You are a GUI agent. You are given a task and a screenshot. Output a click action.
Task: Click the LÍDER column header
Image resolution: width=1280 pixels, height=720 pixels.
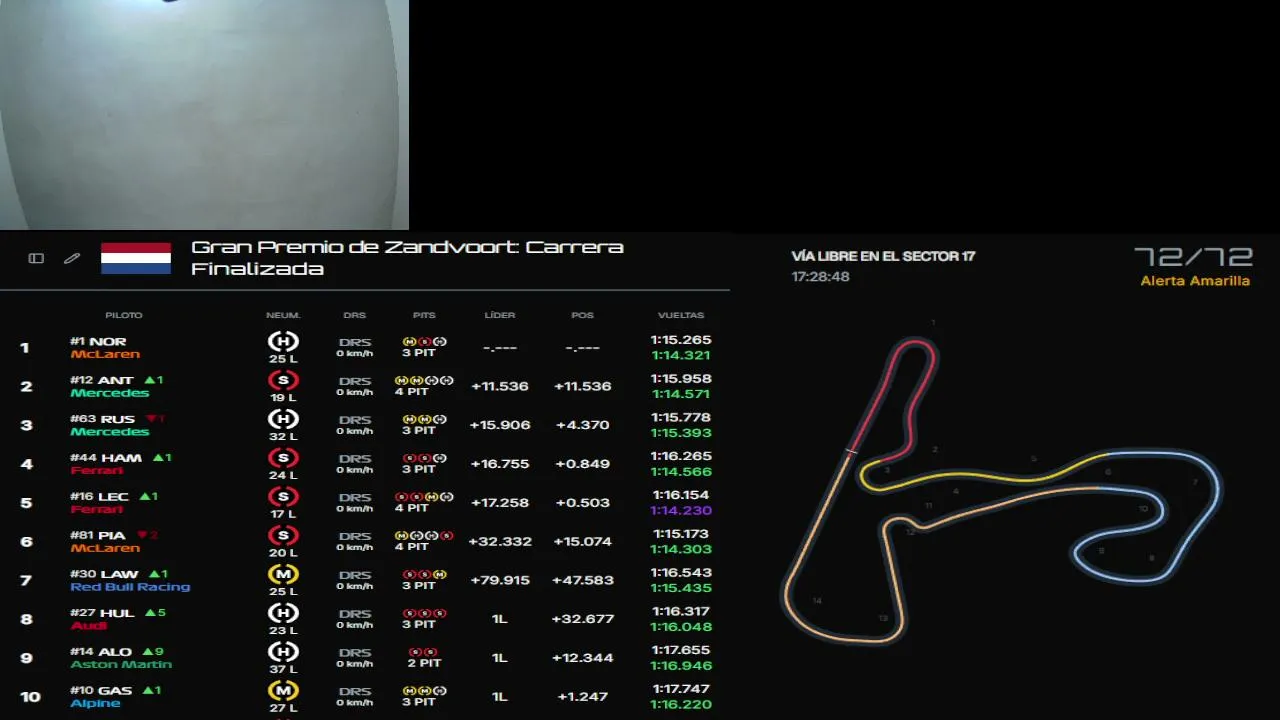[x=500, y=315]
